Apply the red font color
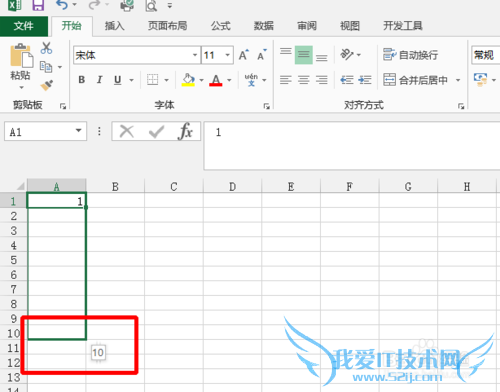The width and height of the screenshot is (500, 392). click(216, 80)
